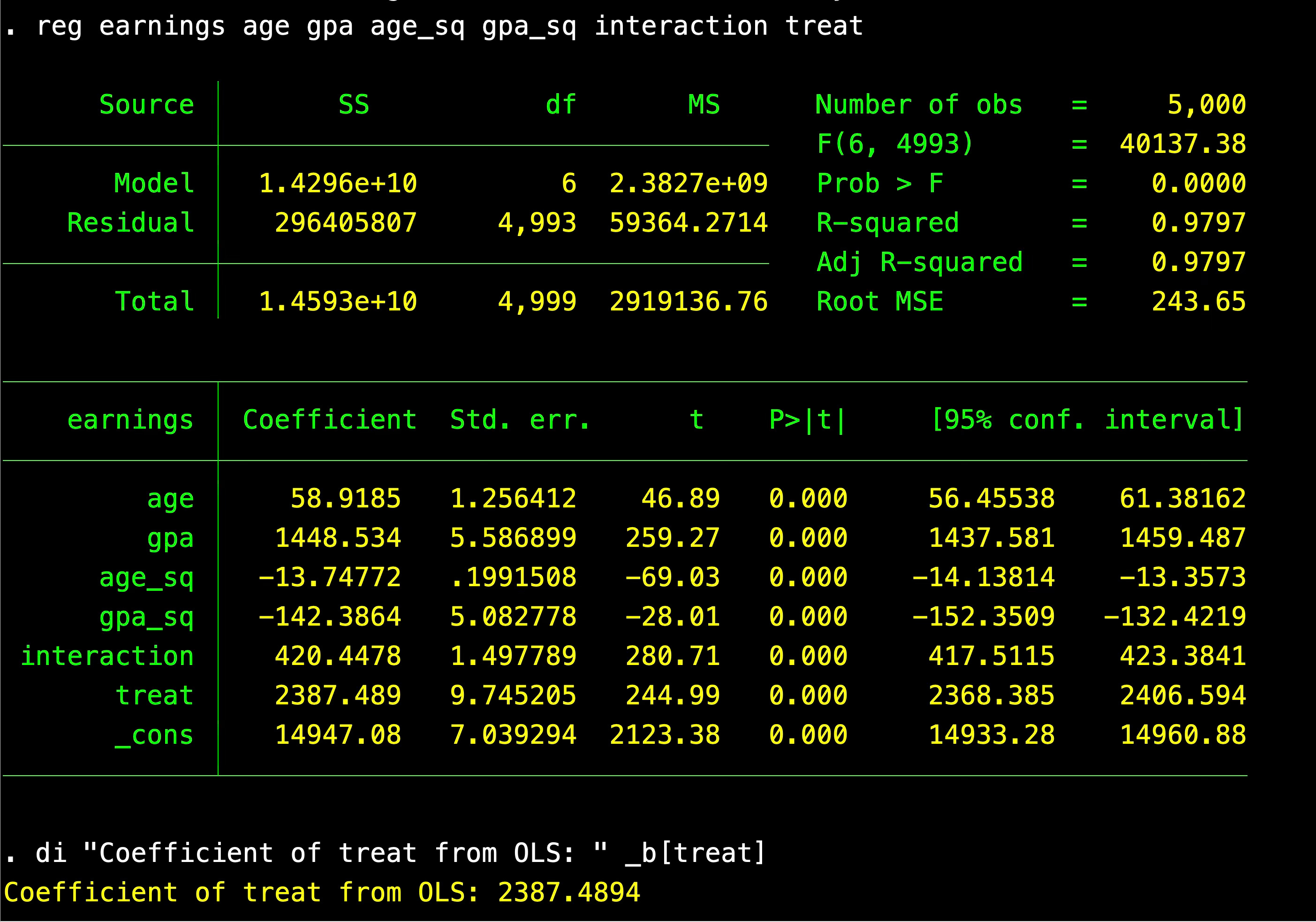
Task: Select the Source header in ANOVA table
Action: point(147,105)
